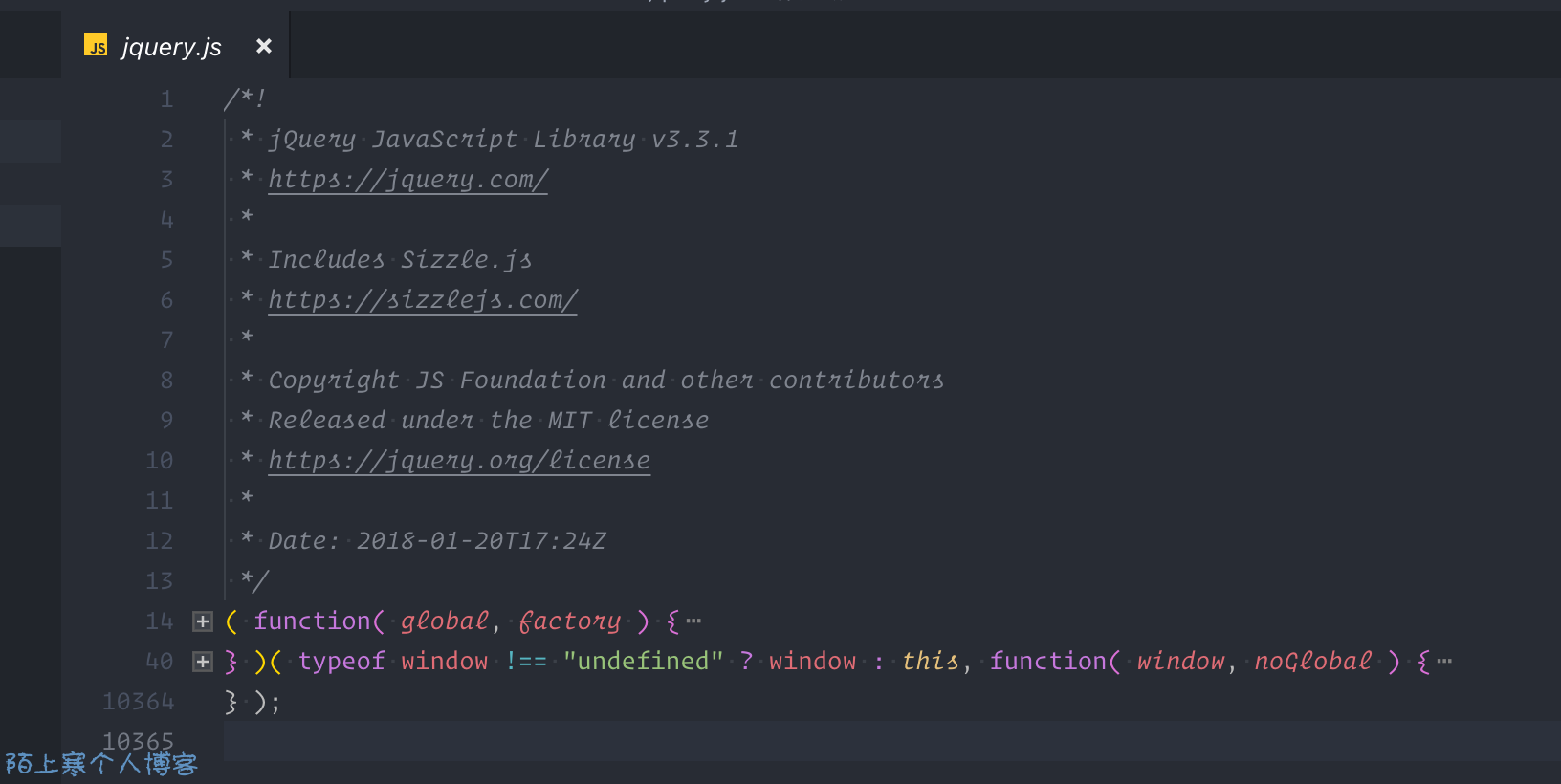Click the text 'jQuery JavaScript Library v3.3.1'
1561x784 pixels.
point(503,140)
